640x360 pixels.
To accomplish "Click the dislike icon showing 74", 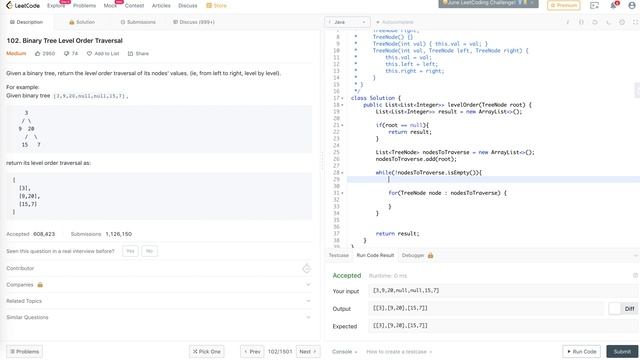I will [x=66, y=53].
